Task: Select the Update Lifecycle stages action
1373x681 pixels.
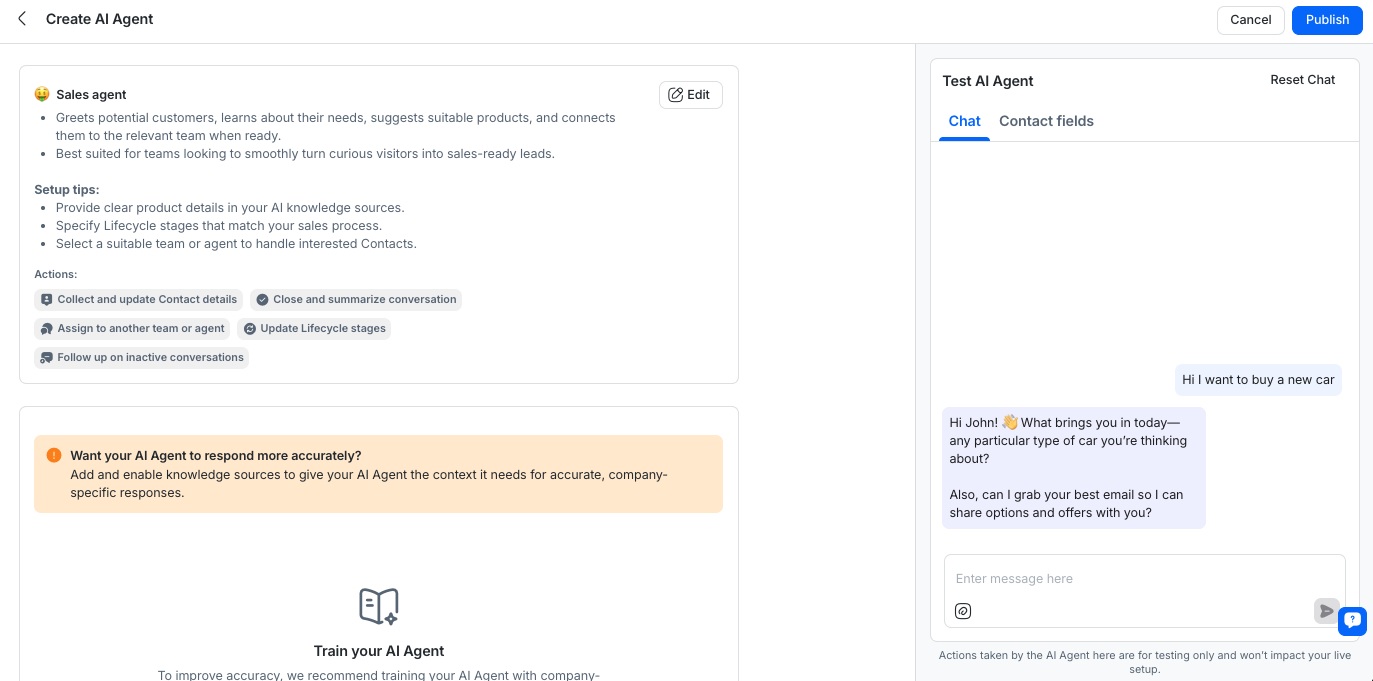Action: pyautogui.click(x=314, y=328)
